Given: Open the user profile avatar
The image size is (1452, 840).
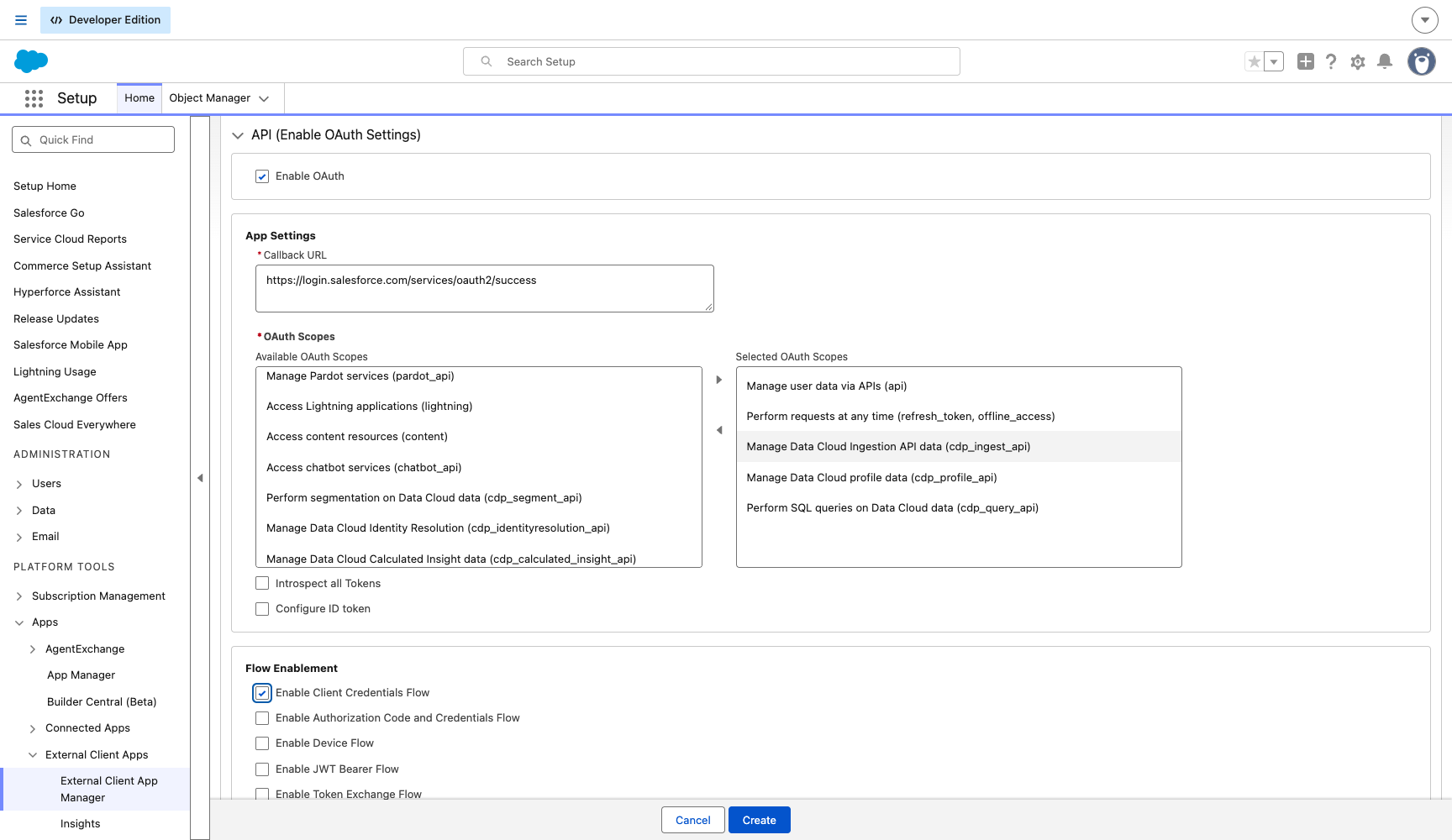Looking at the screenshot, I should point(1422,61).
